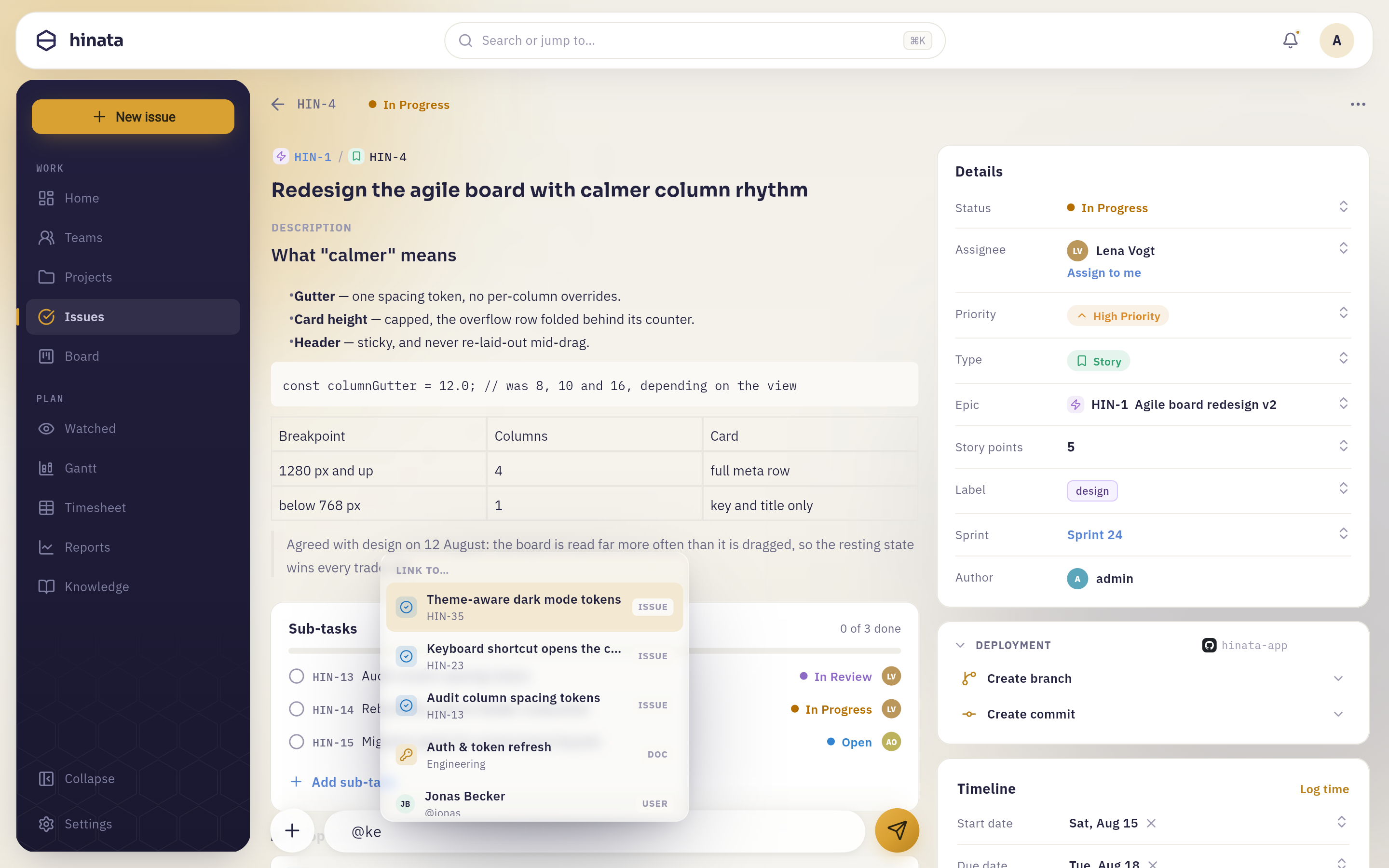Screen dimensions: 1389x868
Task: Send the comment with the paper plane button
Action: [x=897, y=830]
